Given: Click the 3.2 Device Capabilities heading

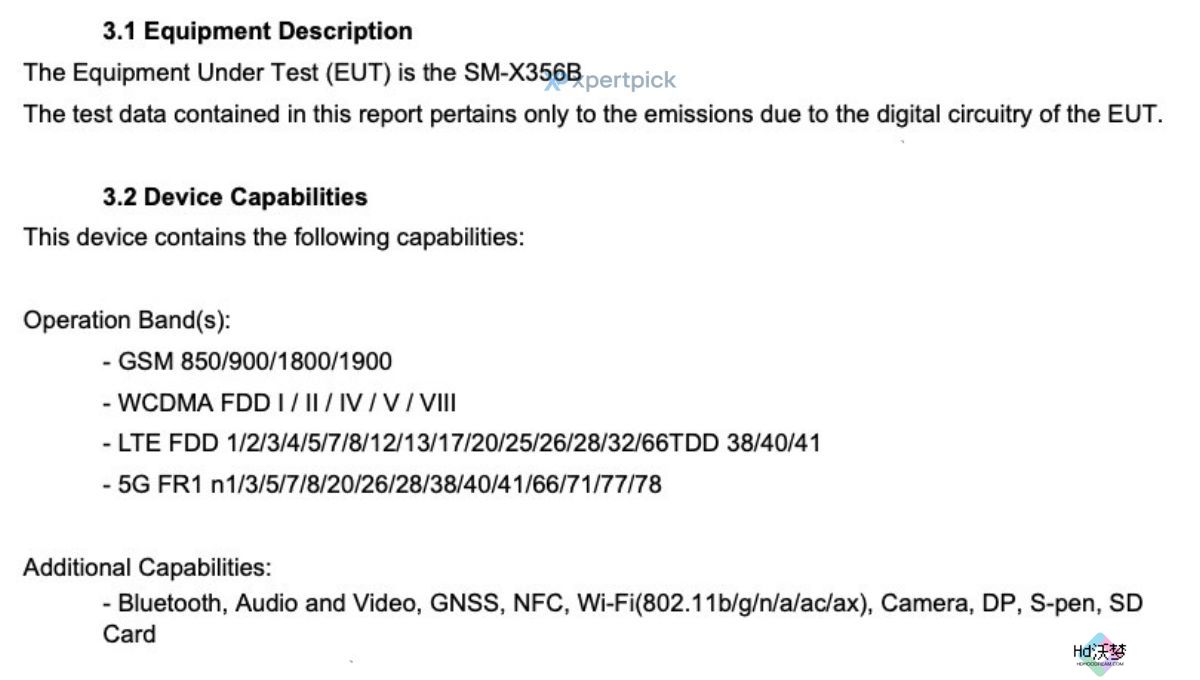Looking at the screenshot, I should tap(235, 197).
